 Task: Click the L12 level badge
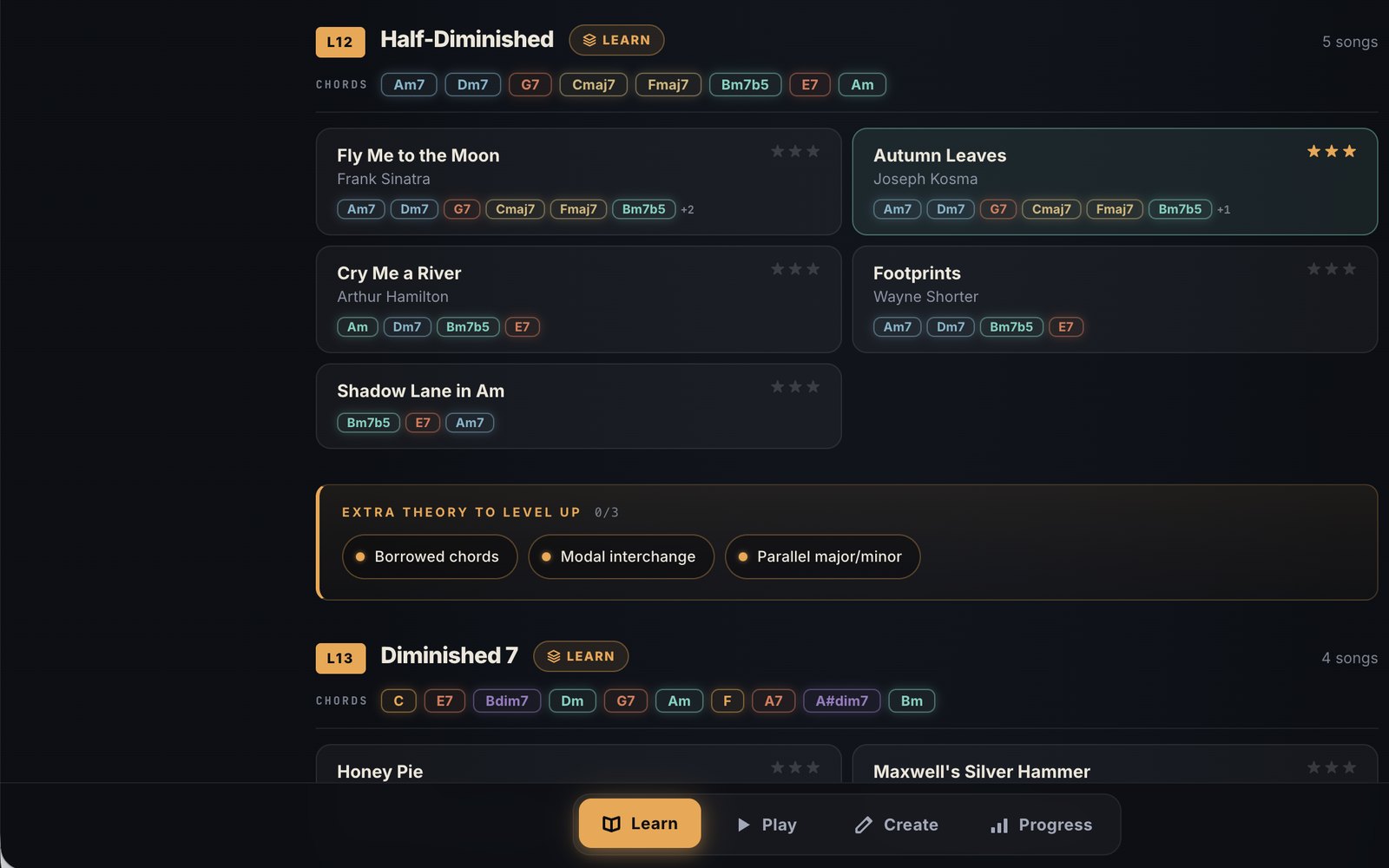[x=340, y=42]
